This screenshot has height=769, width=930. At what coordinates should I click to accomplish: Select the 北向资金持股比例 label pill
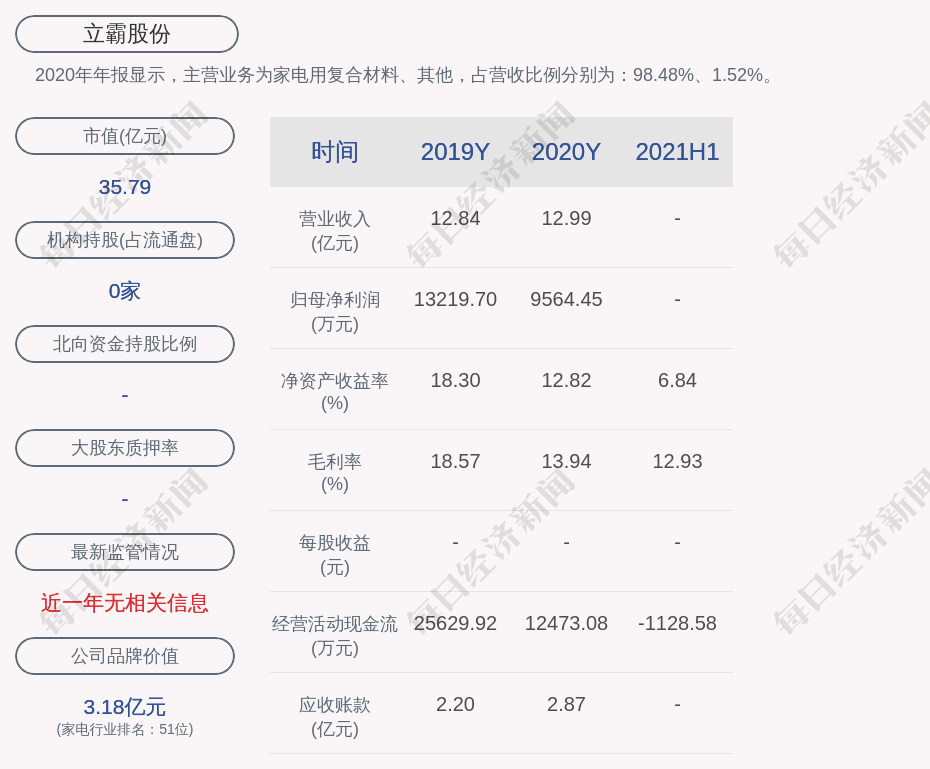(125, 344)
